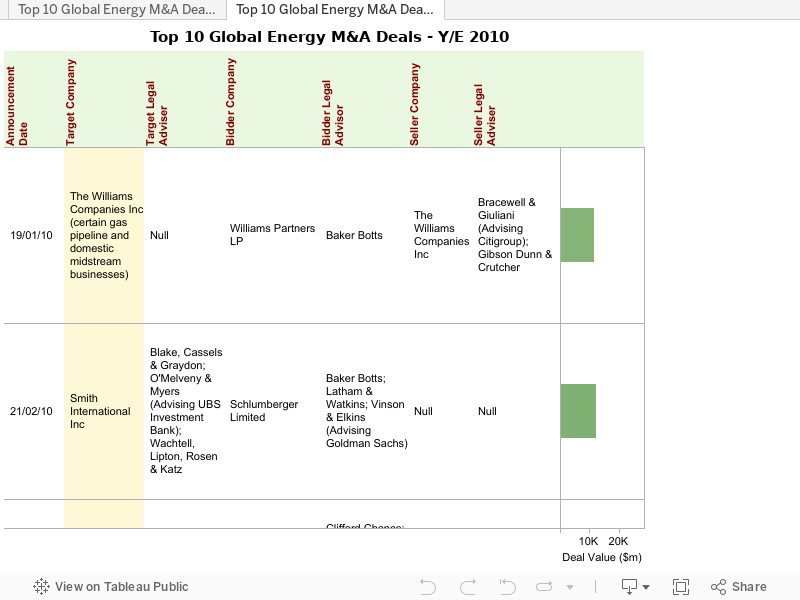Select the Williams Companies deal value bar
Screen dimensions: 800x600
click(x=577, y=235)
